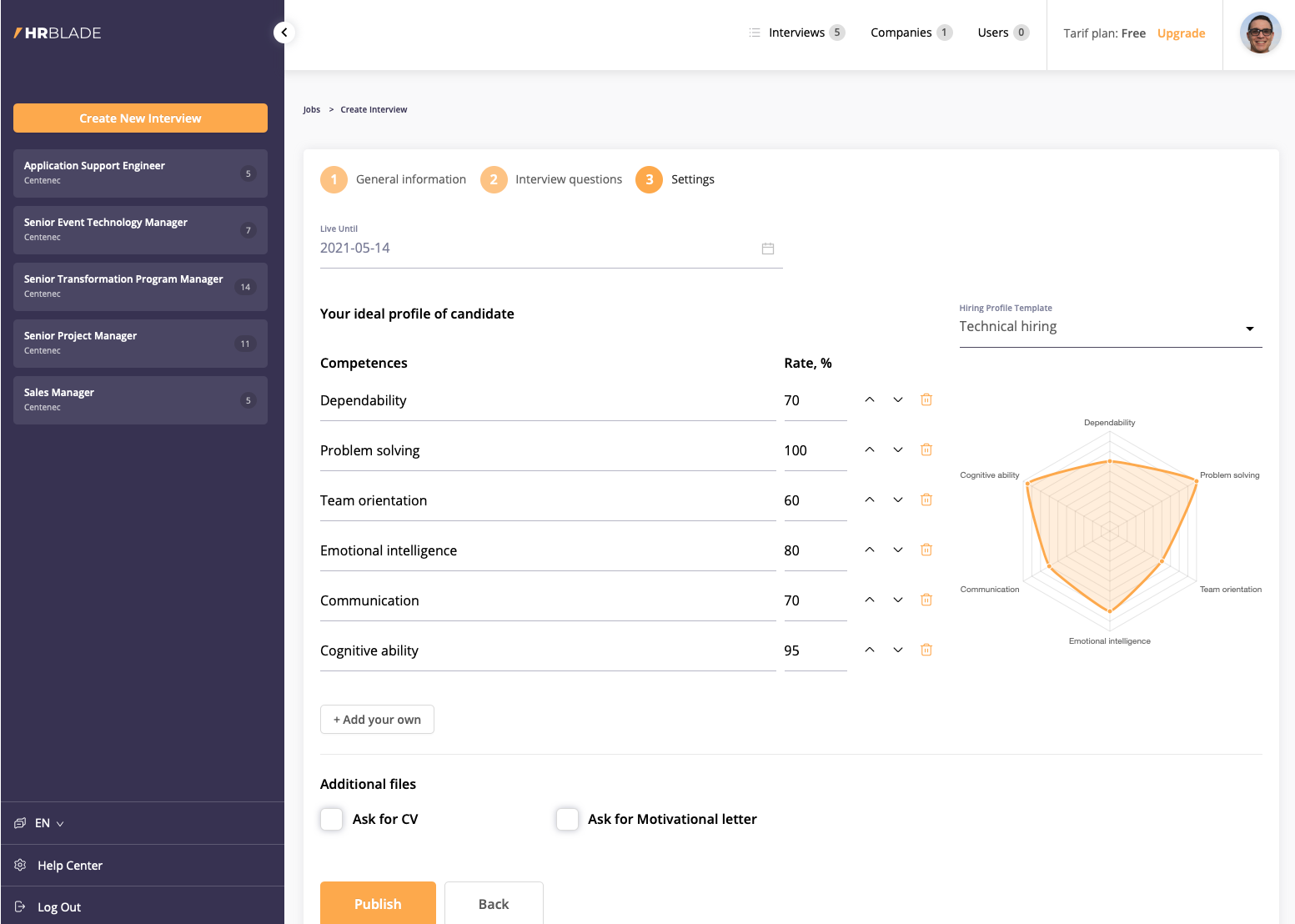Open the Interviews menu in header
Viewport: 1295px width, 924px height.
coord(796,33)
